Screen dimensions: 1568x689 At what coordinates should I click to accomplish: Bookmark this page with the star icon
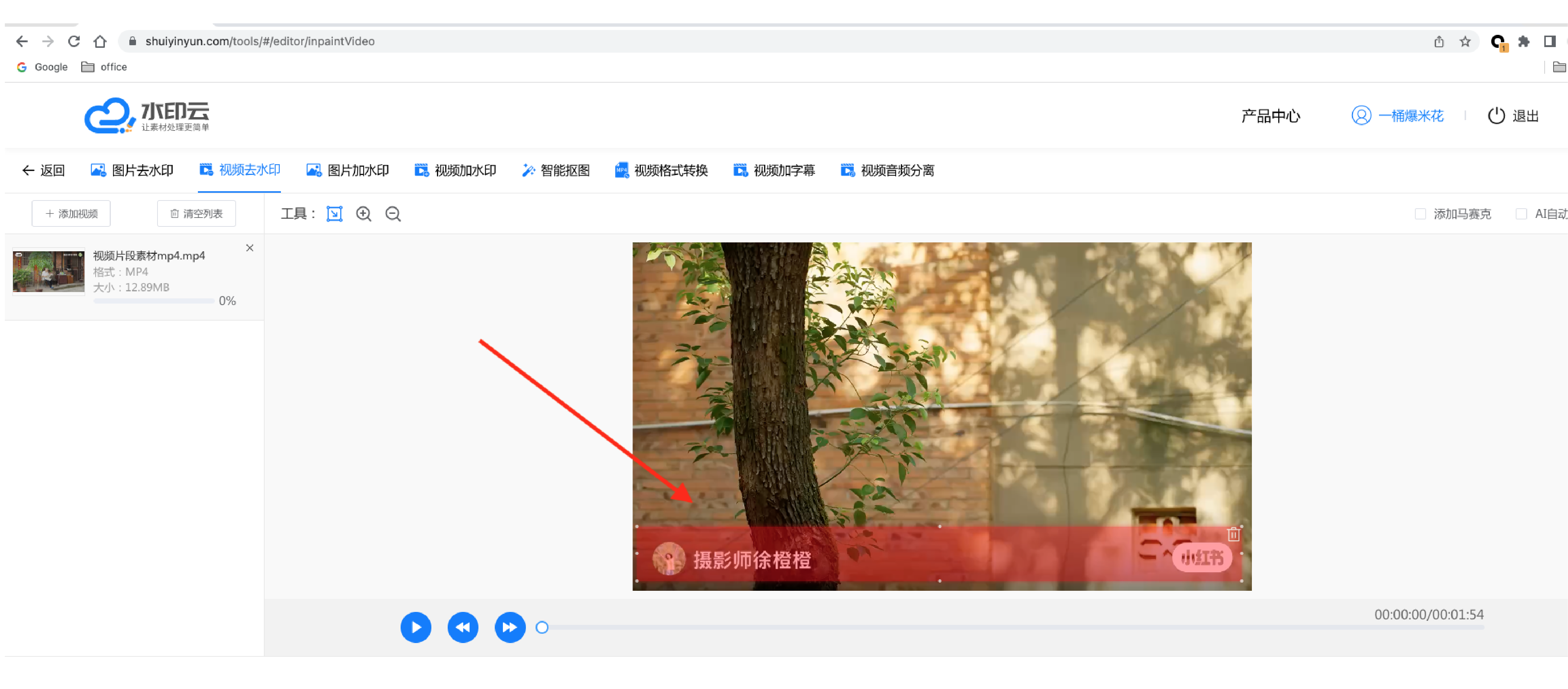pyautogui.click(x=1465, y=42)
